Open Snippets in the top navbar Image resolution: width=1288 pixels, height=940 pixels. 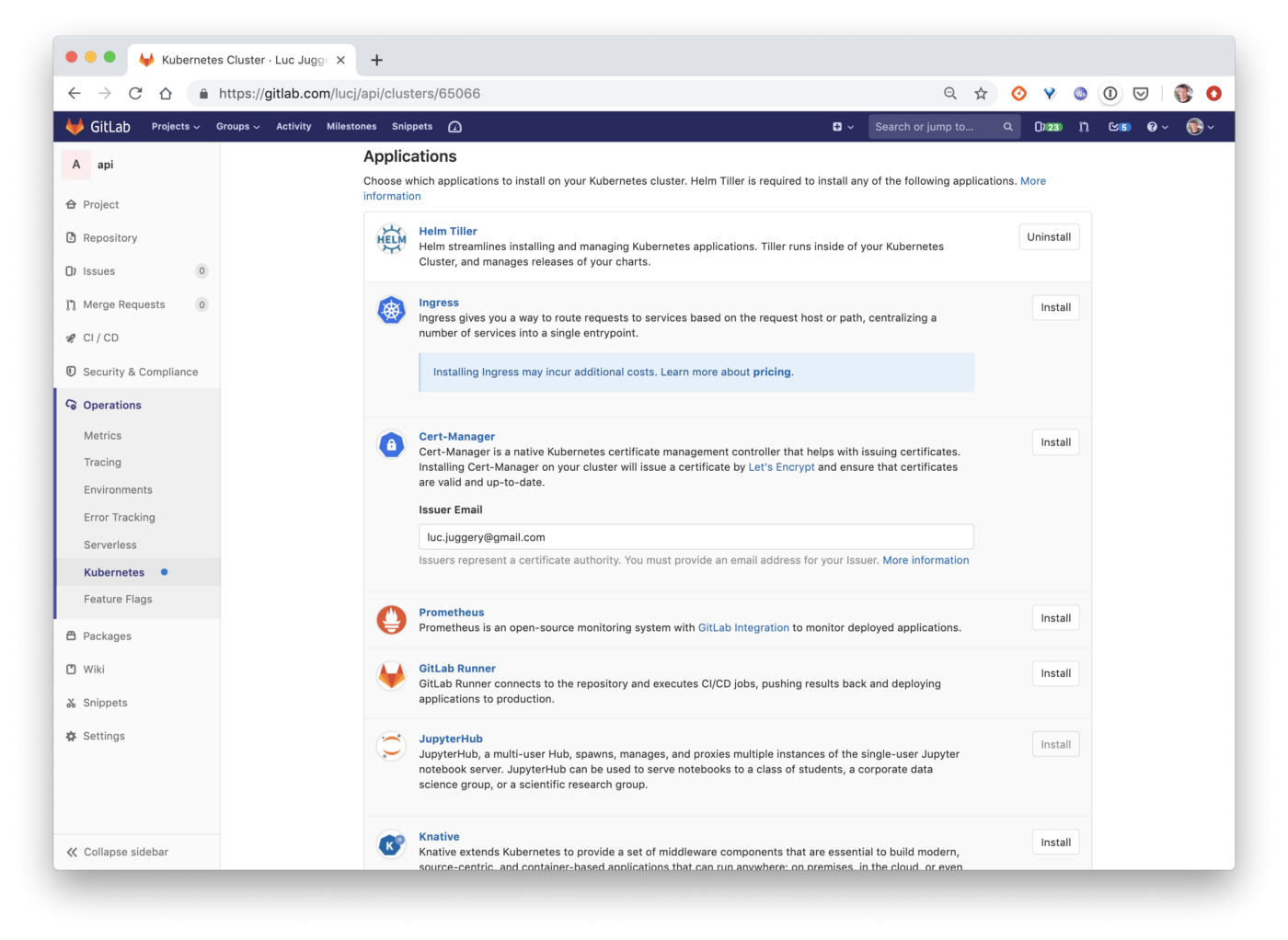[x=412, y=127]
